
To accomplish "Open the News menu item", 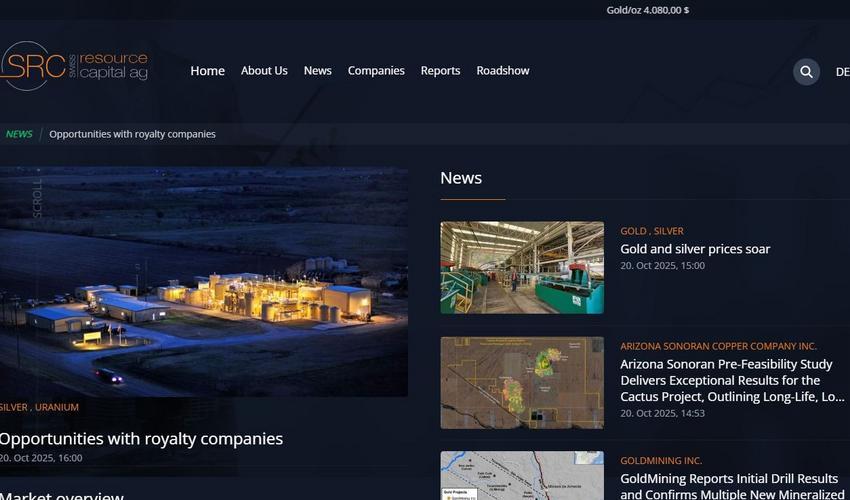I will [x=318, y=70].
